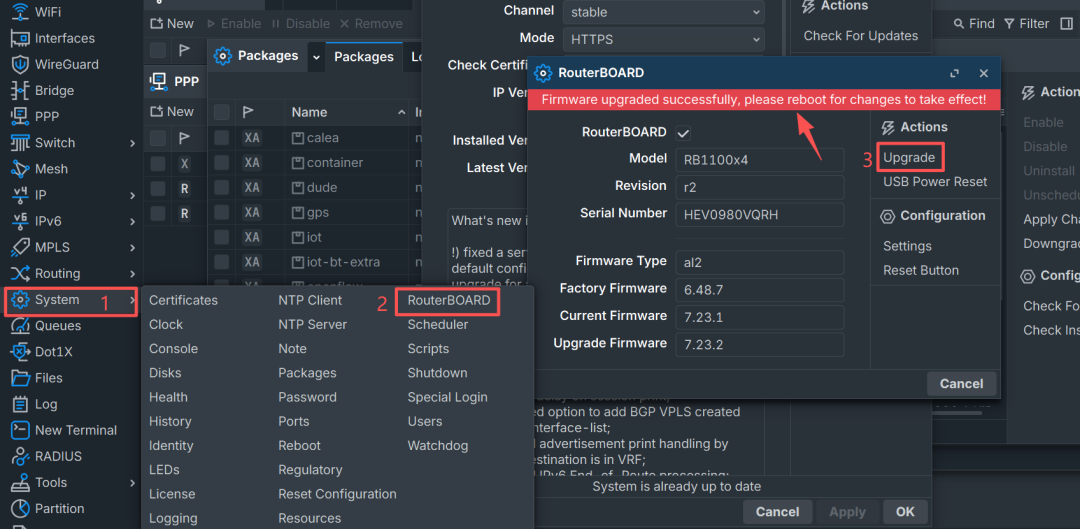Expand the MPLS submenu arrow

tap(132, 248)
